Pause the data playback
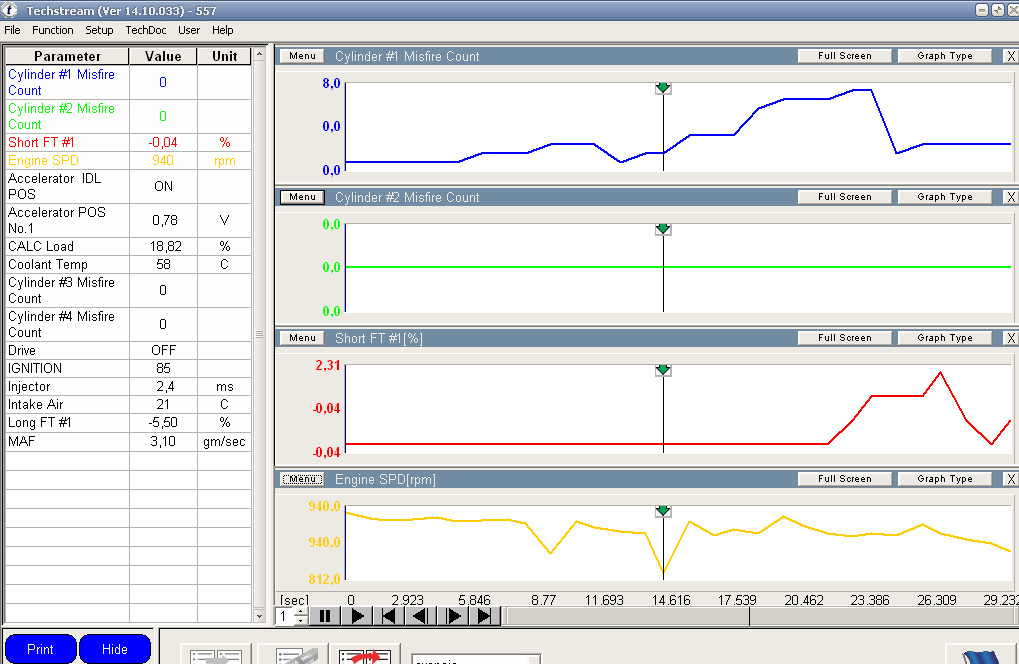 pyautogui.click(x=323, y=616)
